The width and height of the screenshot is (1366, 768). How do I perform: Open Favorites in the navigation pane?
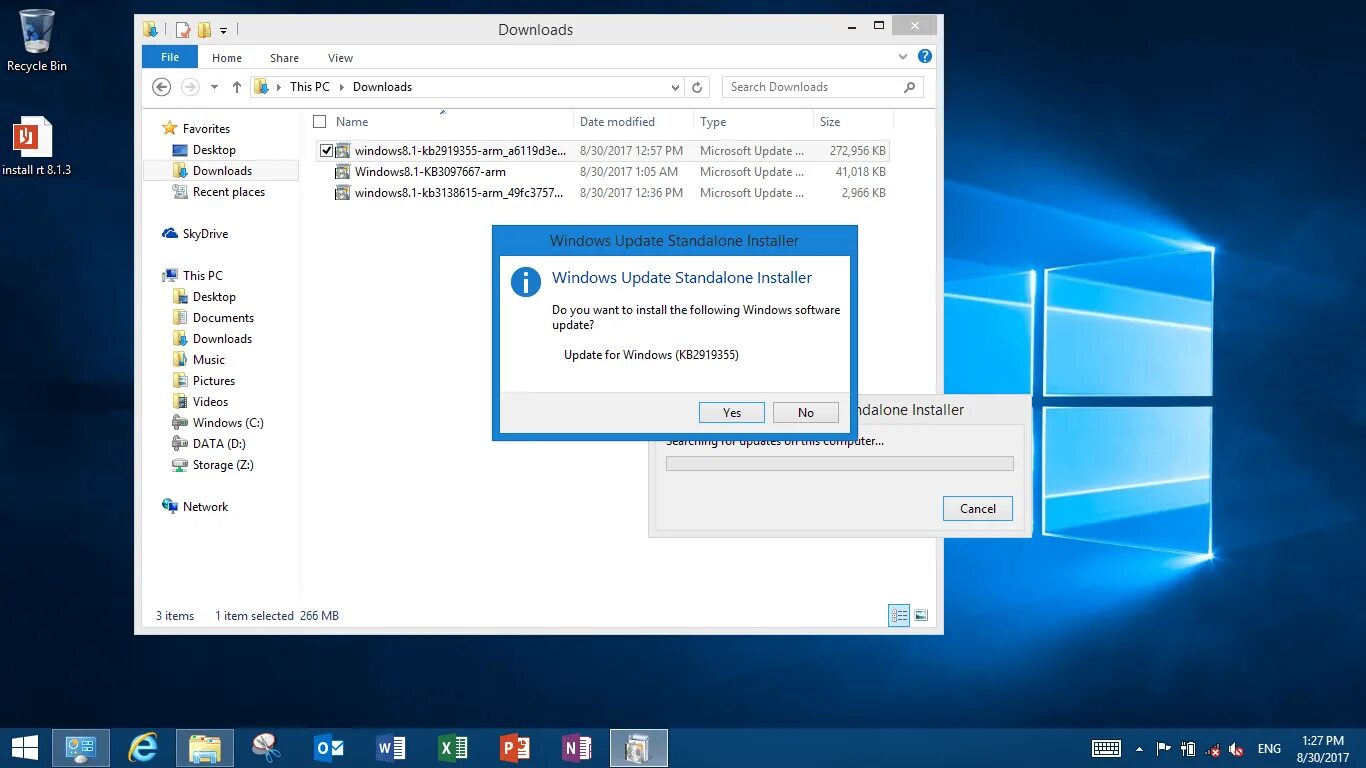pos(206,129)
